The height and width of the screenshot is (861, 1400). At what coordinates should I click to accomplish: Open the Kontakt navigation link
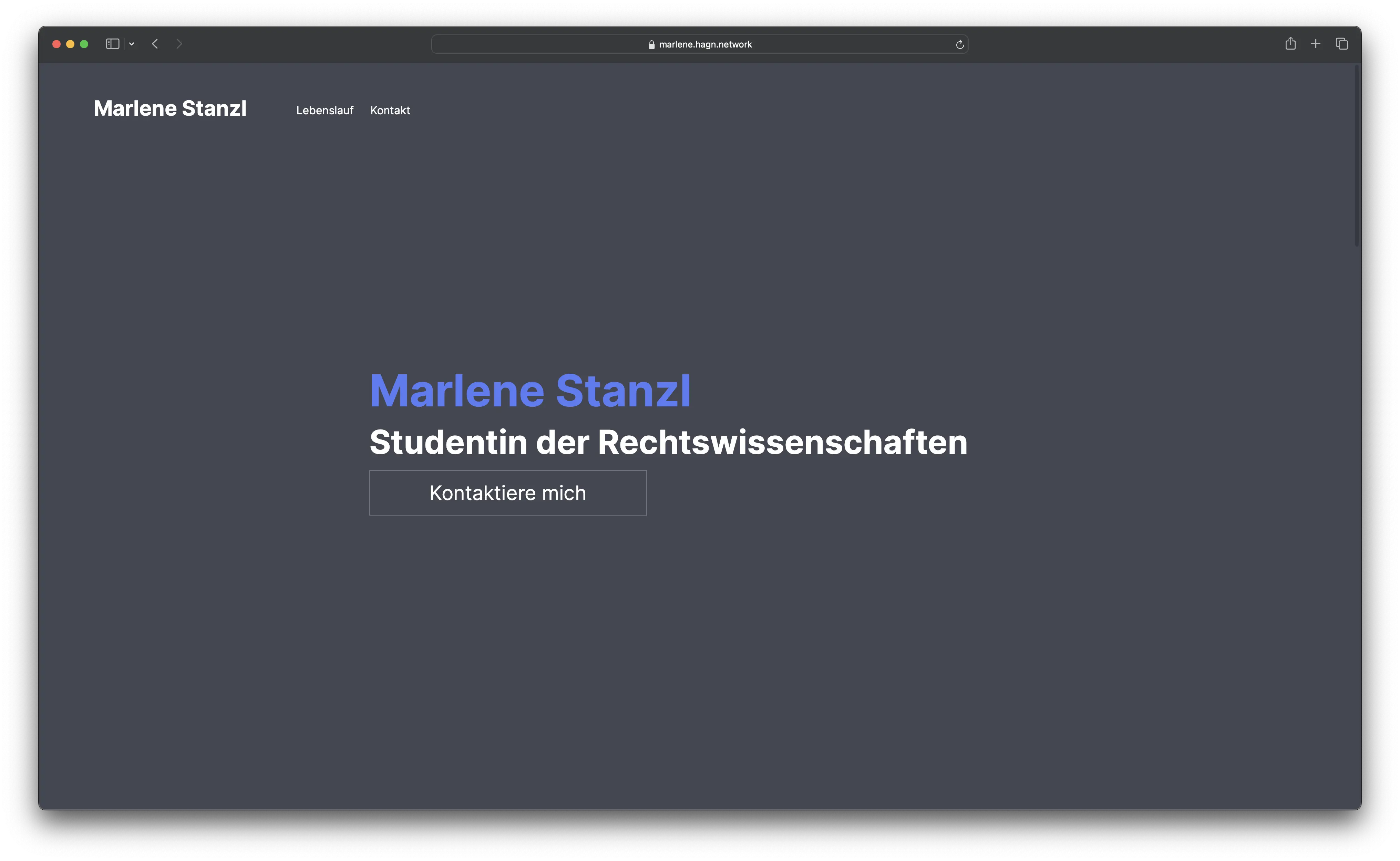(390, 111)
